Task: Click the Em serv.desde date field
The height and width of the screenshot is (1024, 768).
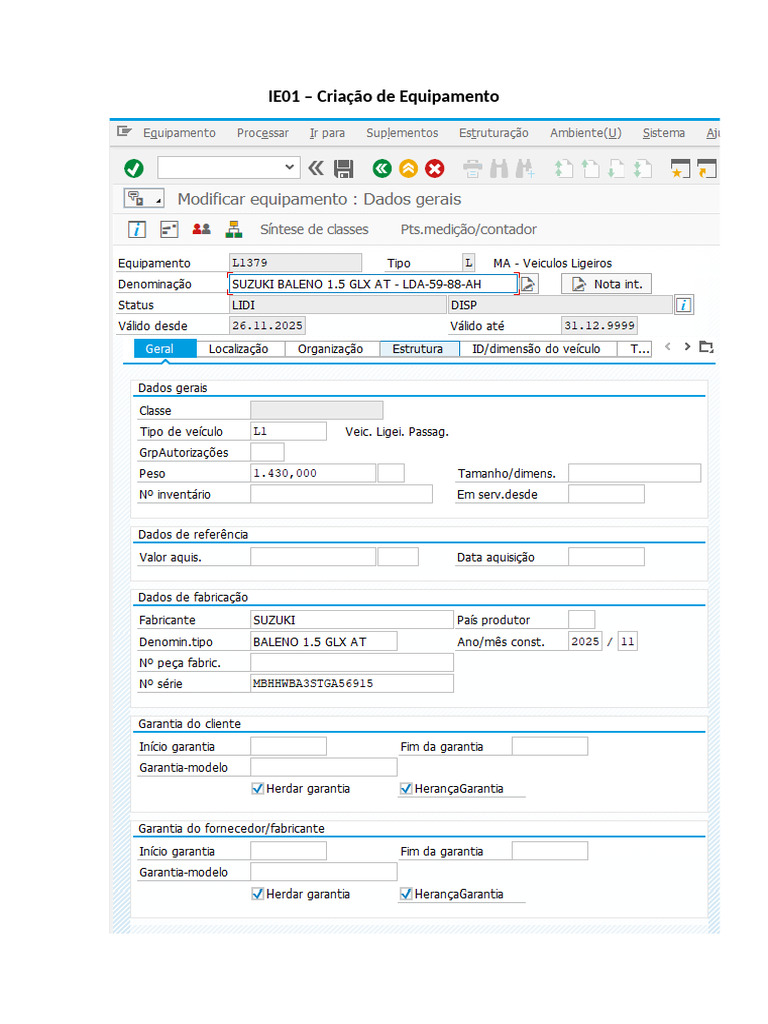Action: pyautogui.click(x=607, y=494)
